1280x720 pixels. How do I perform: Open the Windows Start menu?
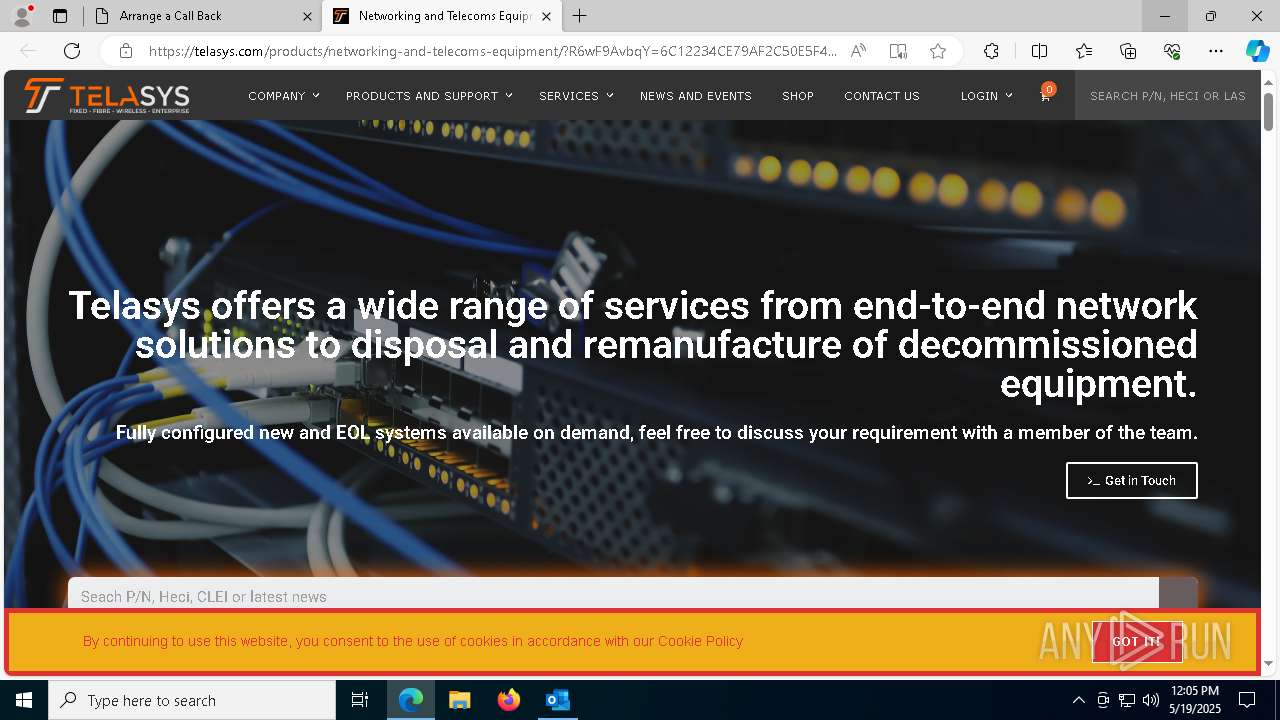pyautogui.click(x=24, y=700)
